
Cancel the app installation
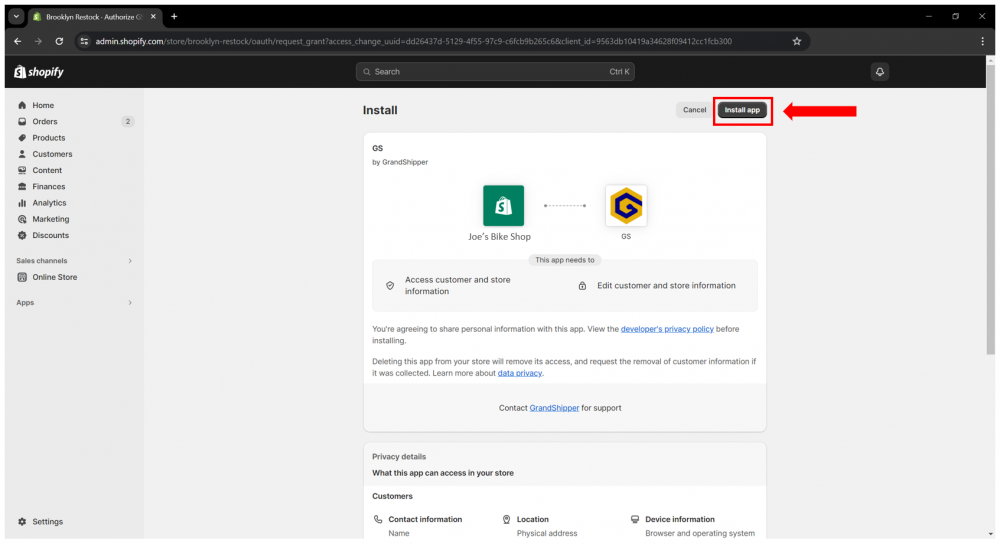695,110
